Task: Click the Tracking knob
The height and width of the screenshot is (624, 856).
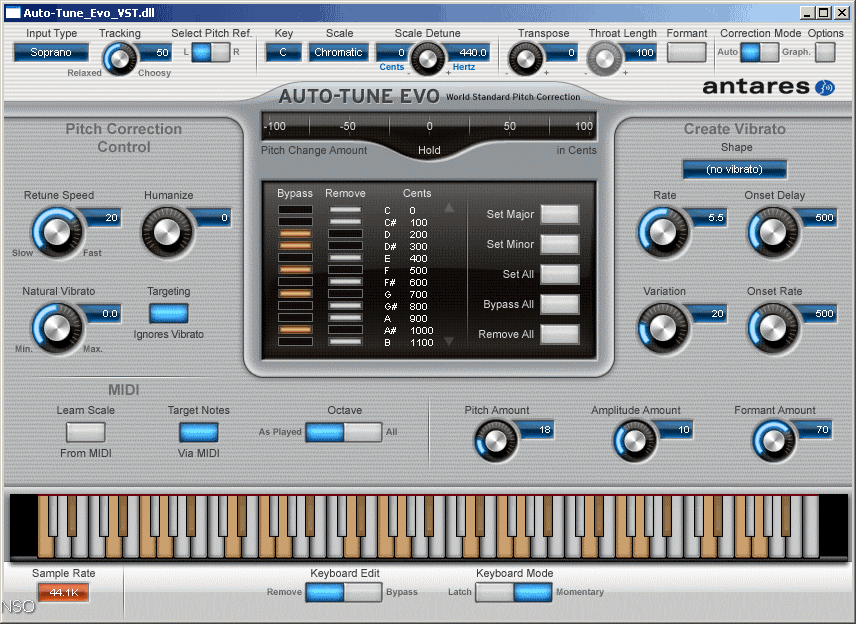Action: coord(120,59)
